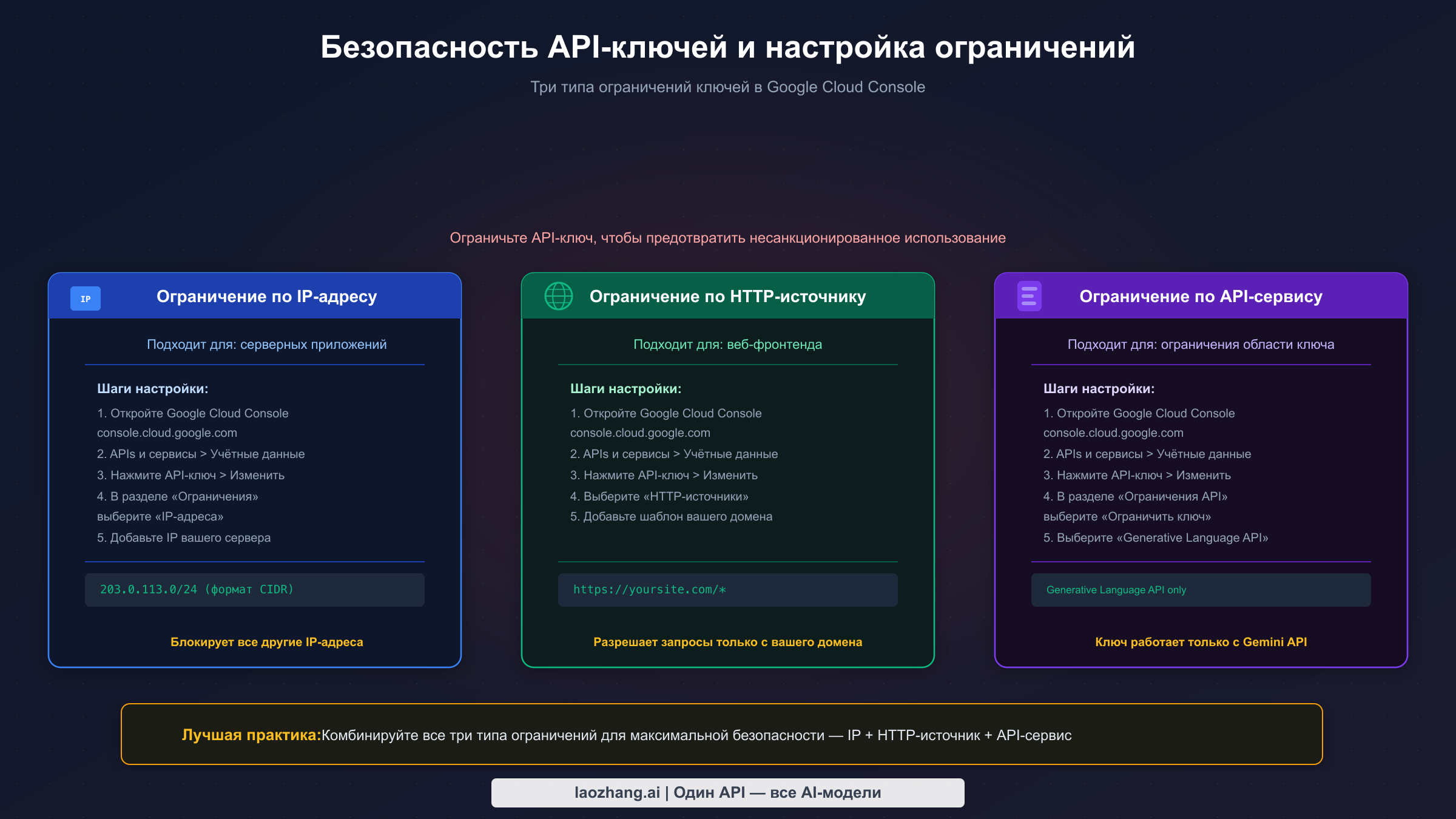Click step "4. Выберите «HTTP-источники»"
1456x819 pixels.
[659, 496]
